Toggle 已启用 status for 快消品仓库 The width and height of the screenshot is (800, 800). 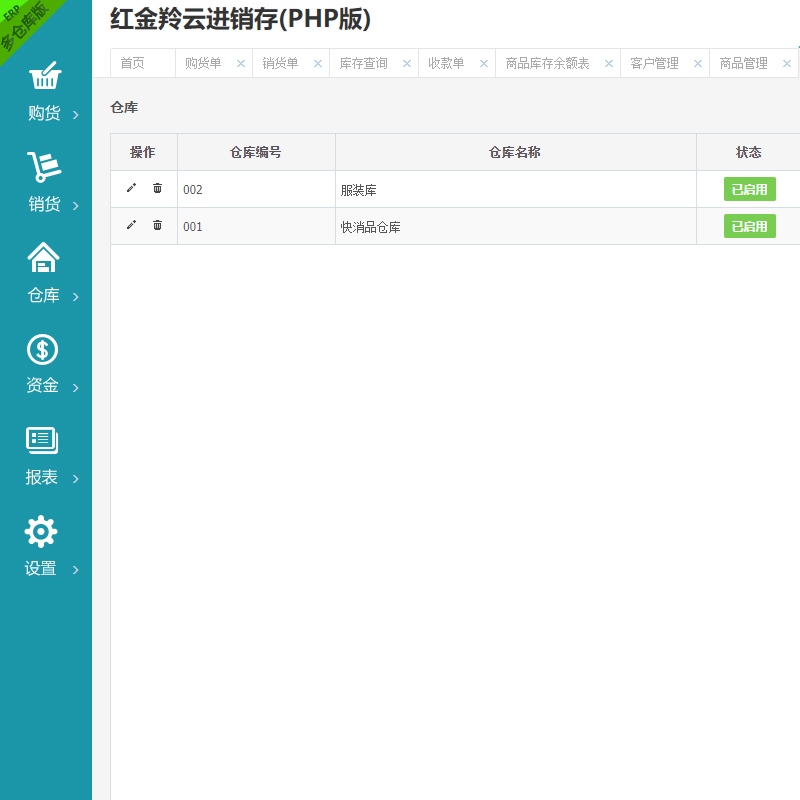pyautogui.click(x=749, y=226)
